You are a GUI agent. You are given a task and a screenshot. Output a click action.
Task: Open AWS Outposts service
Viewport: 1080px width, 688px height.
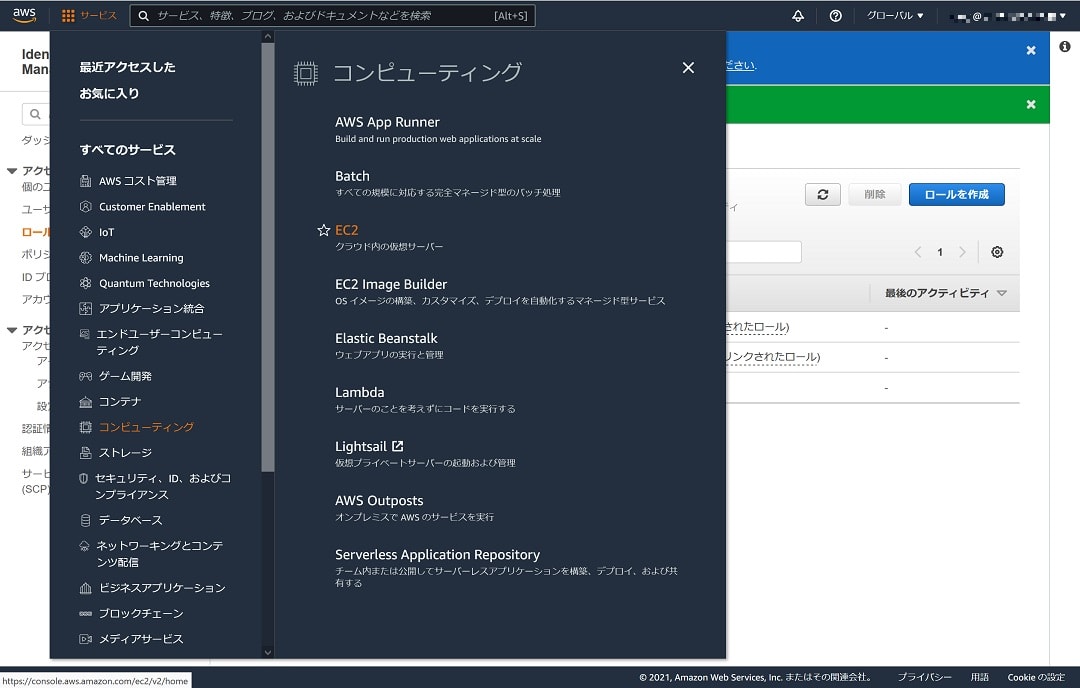tap(379, 501)
